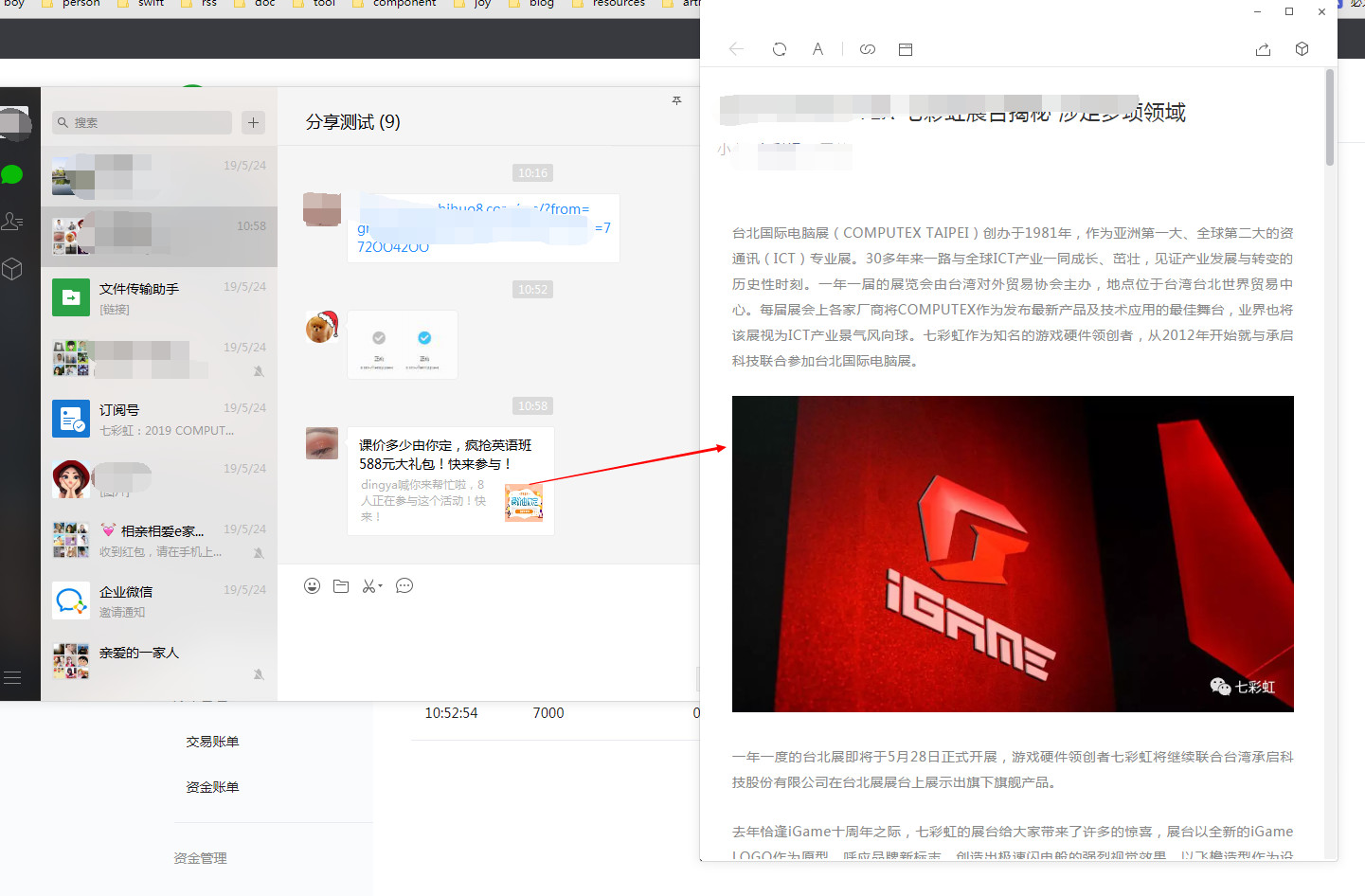Open contacts in WeChat sidebar
This screenshot has height=896, width=1365.
click(x=12, y=222)
